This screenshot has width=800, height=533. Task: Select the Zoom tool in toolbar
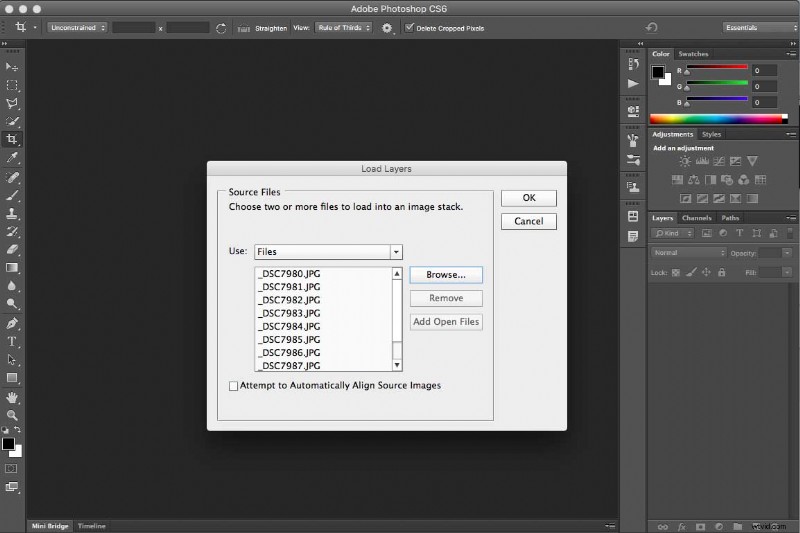[x=13, y=414]
